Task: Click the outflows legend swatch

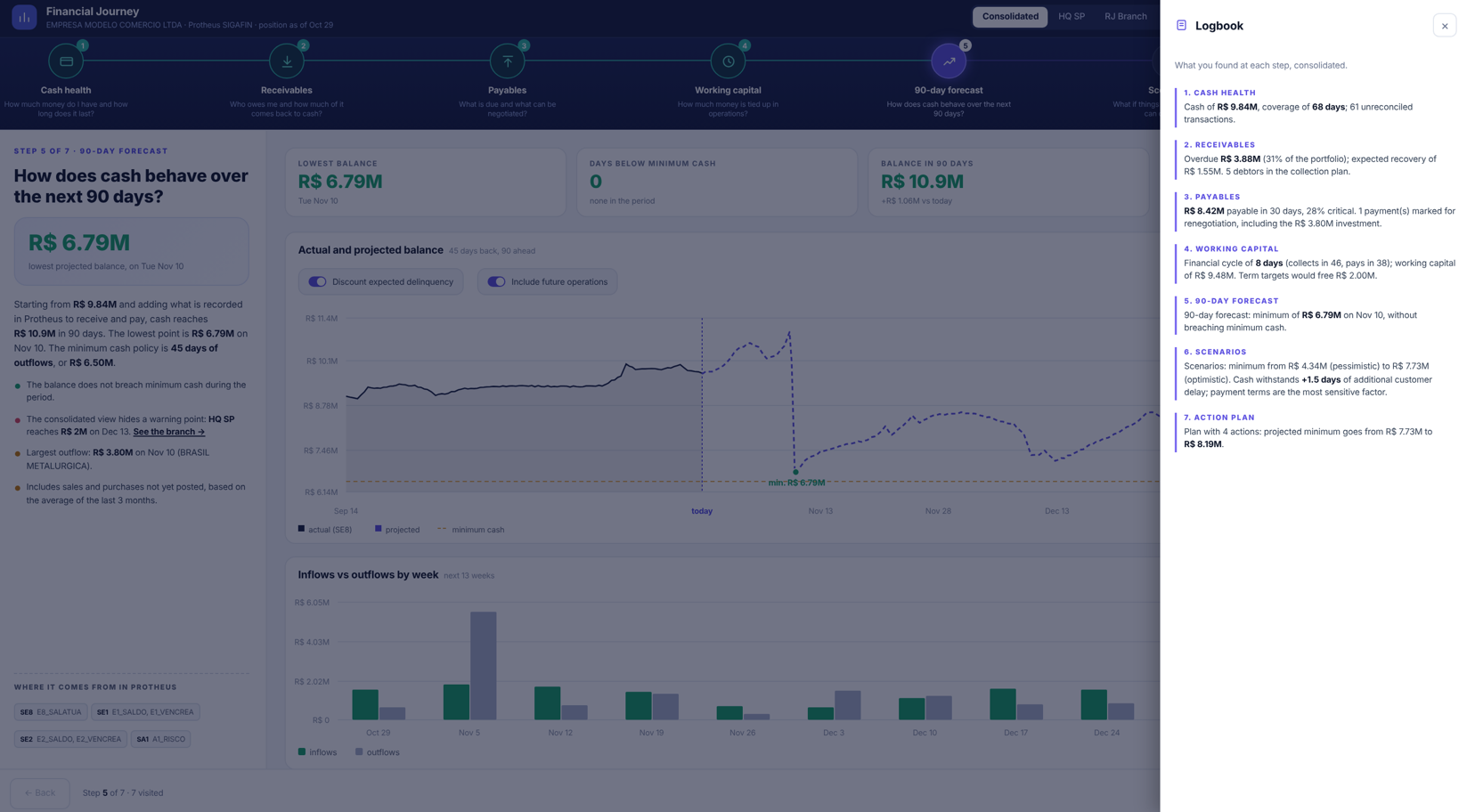Action: (359, 752)
